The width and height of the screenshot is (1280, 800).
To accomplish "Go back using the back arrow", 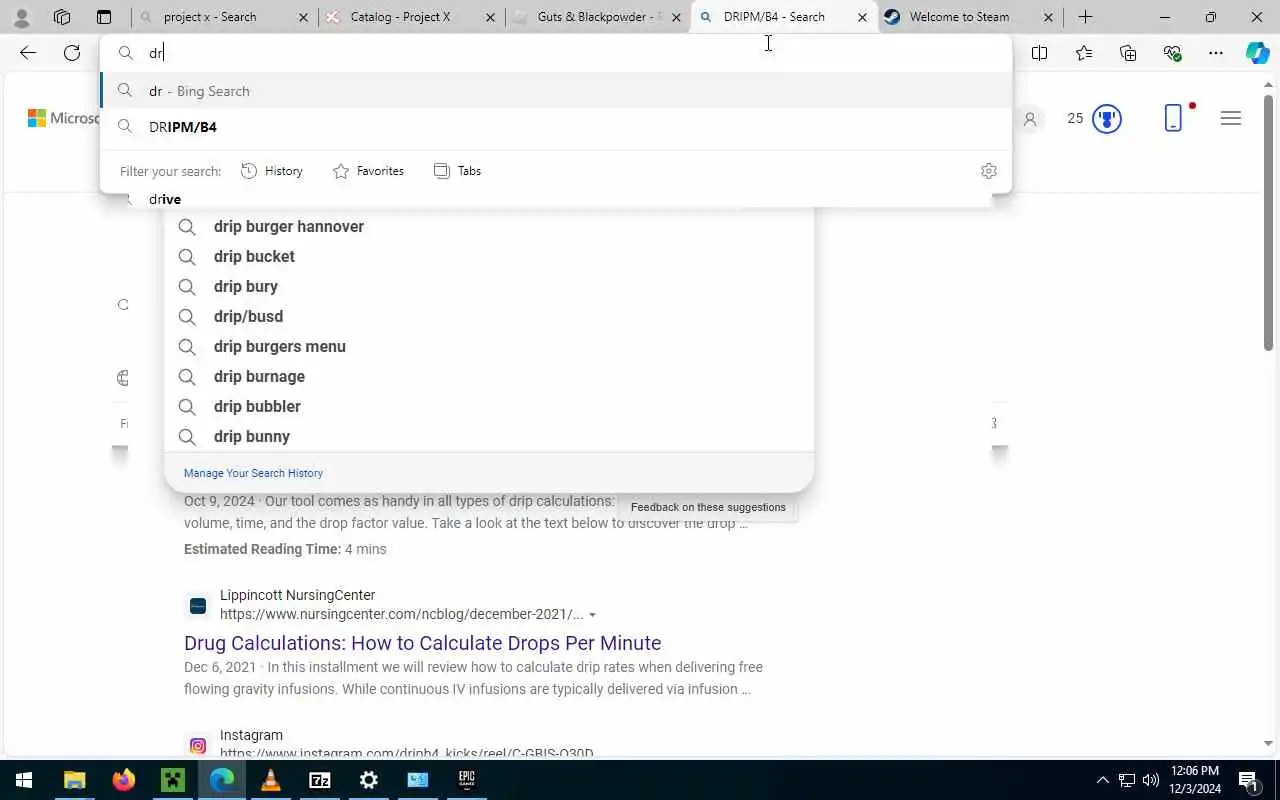I will tap(28, 53).
